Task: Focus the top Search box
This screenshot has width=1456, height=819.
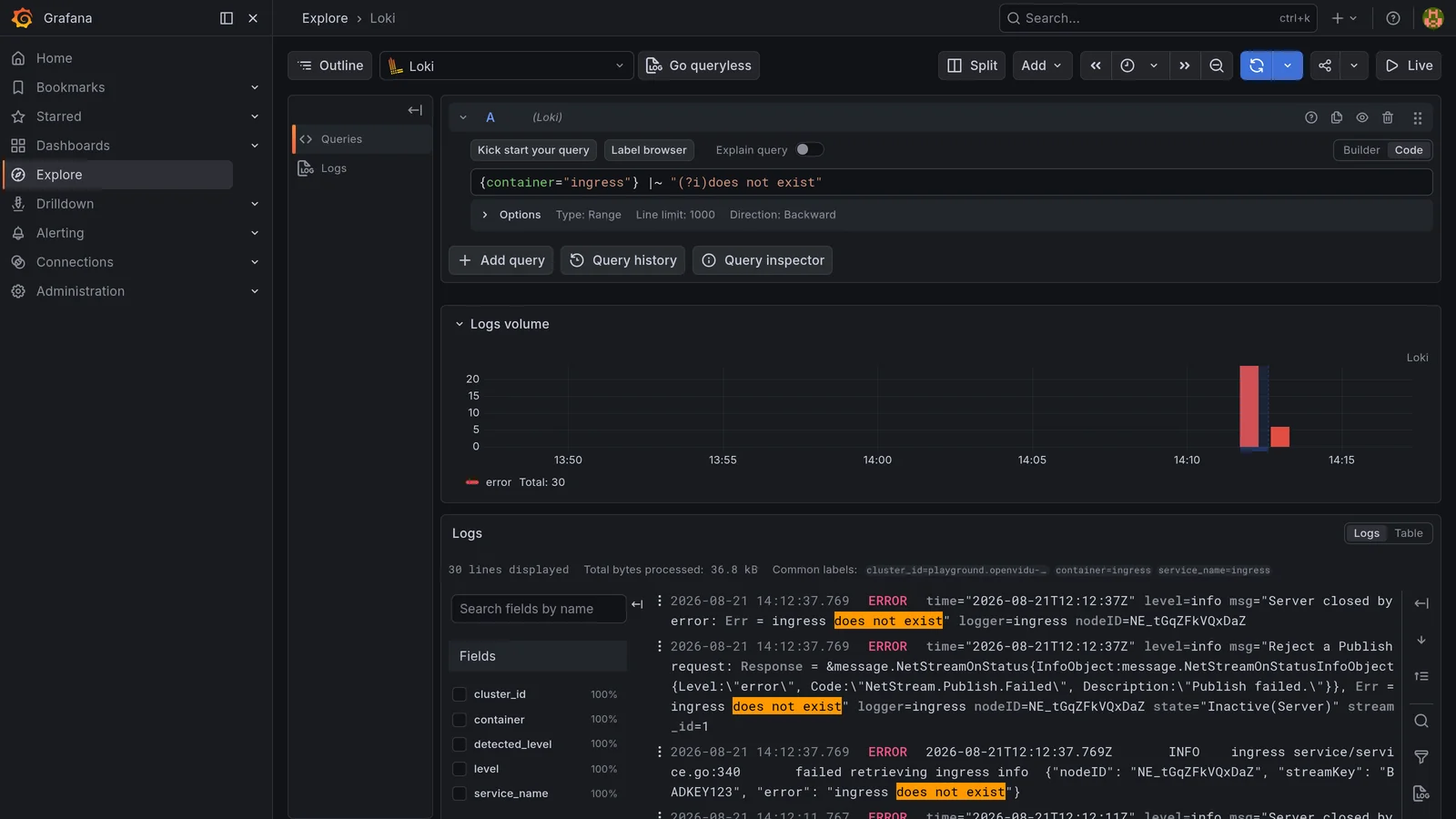Action: 1158,18
